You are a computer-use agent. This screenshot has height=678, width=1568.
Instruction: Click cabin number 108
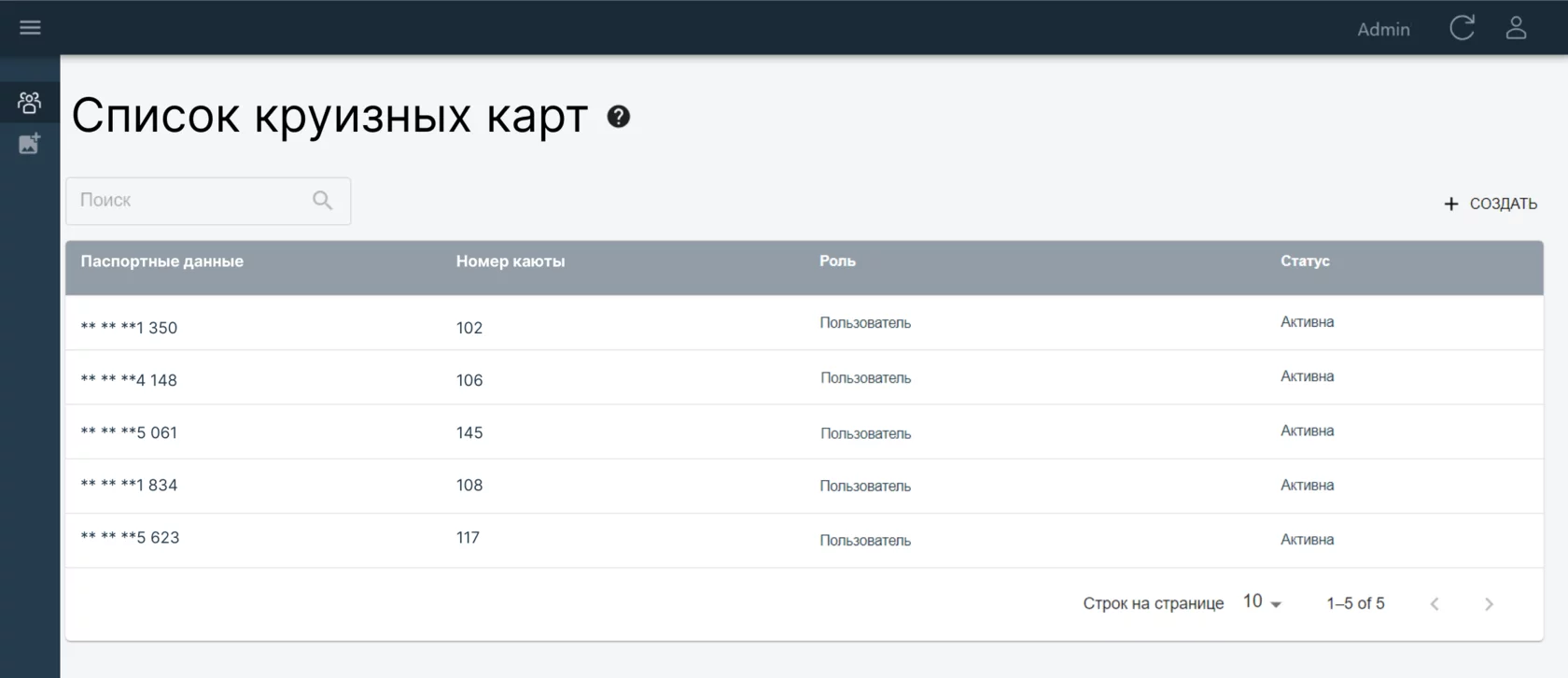coord(469,485)
